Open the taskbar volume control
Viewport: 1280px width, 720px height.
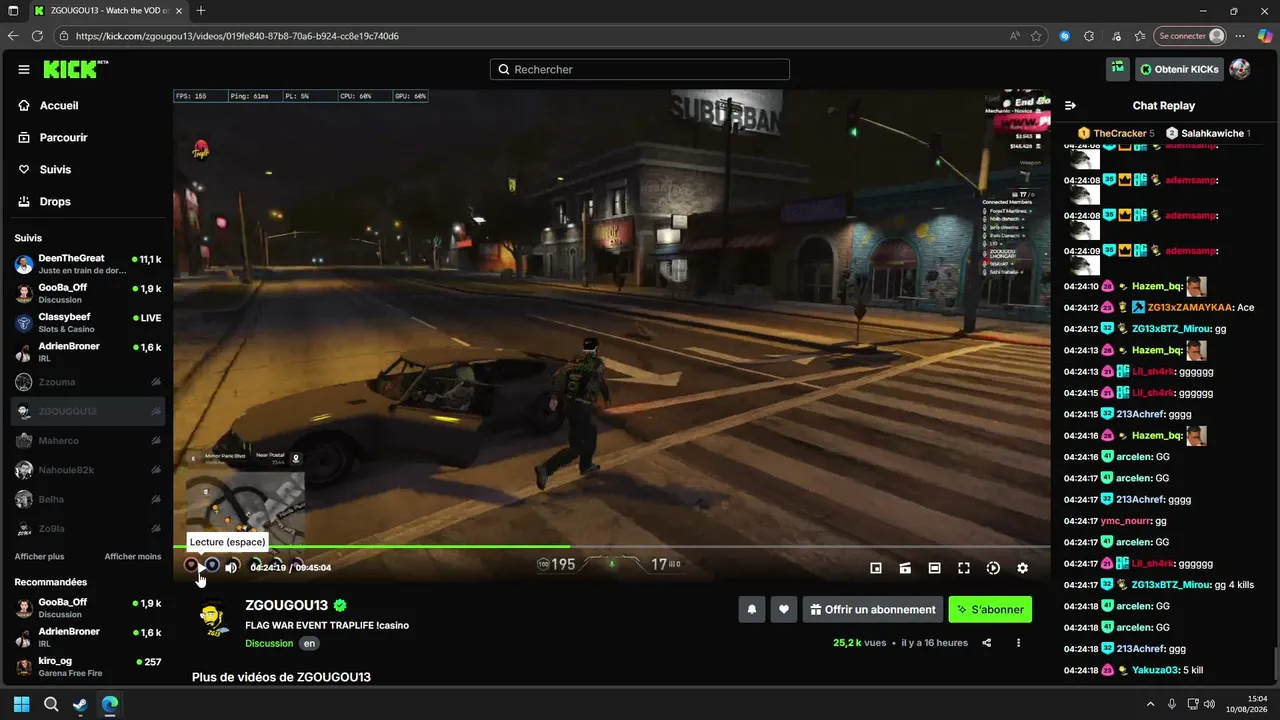(1209, 702)
